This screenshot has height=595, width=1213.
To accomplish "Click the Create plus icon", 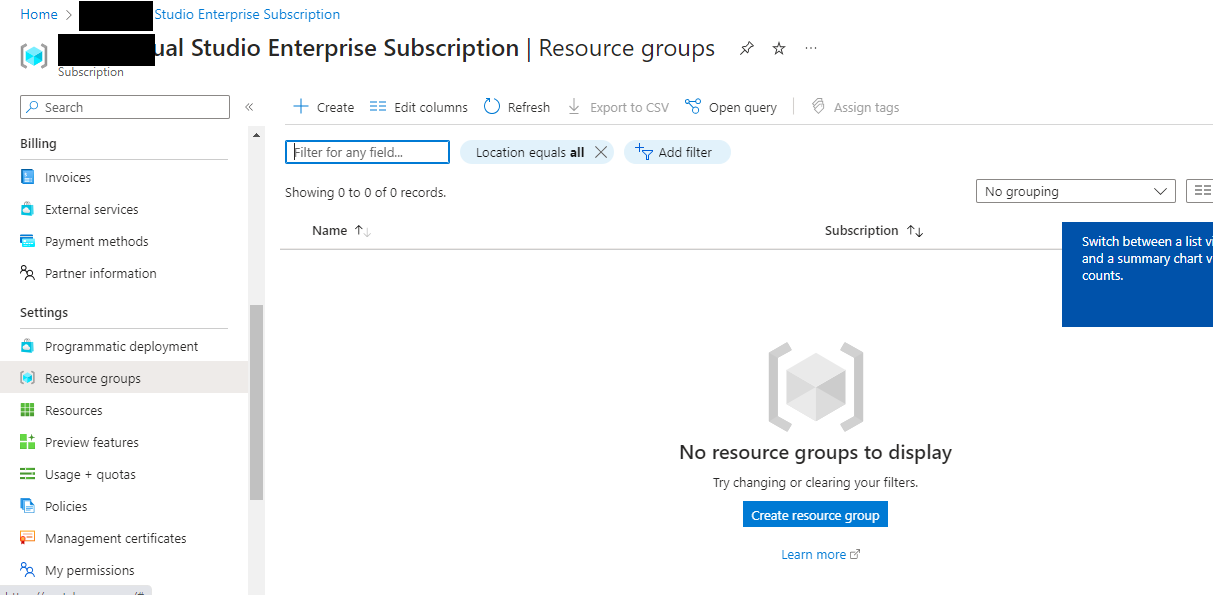I will [300, 106].
